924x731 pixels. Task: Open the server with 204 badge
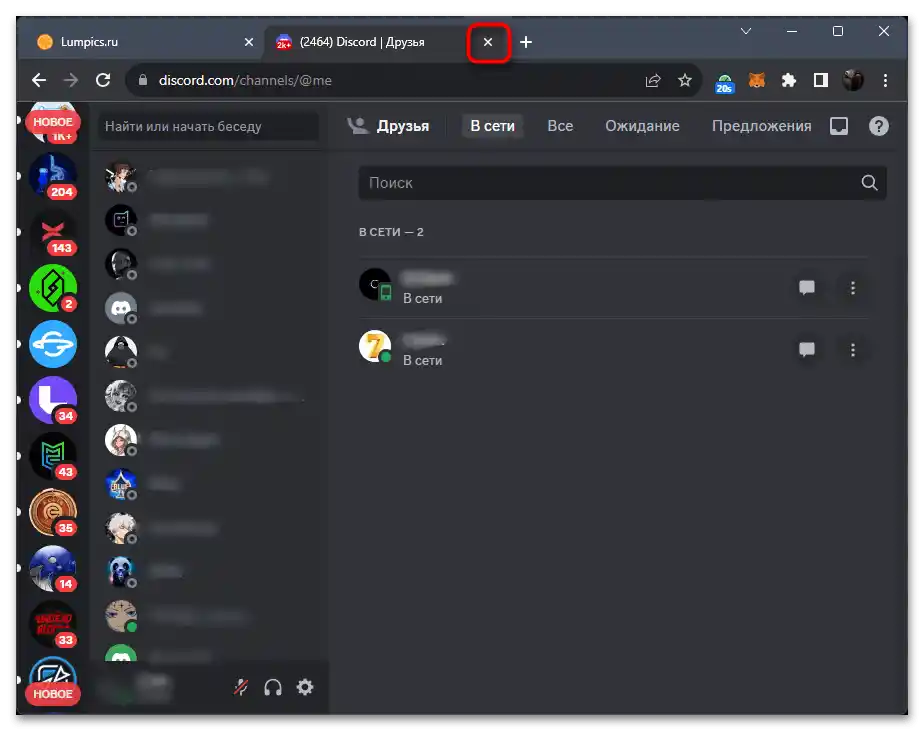coord(53,176)
